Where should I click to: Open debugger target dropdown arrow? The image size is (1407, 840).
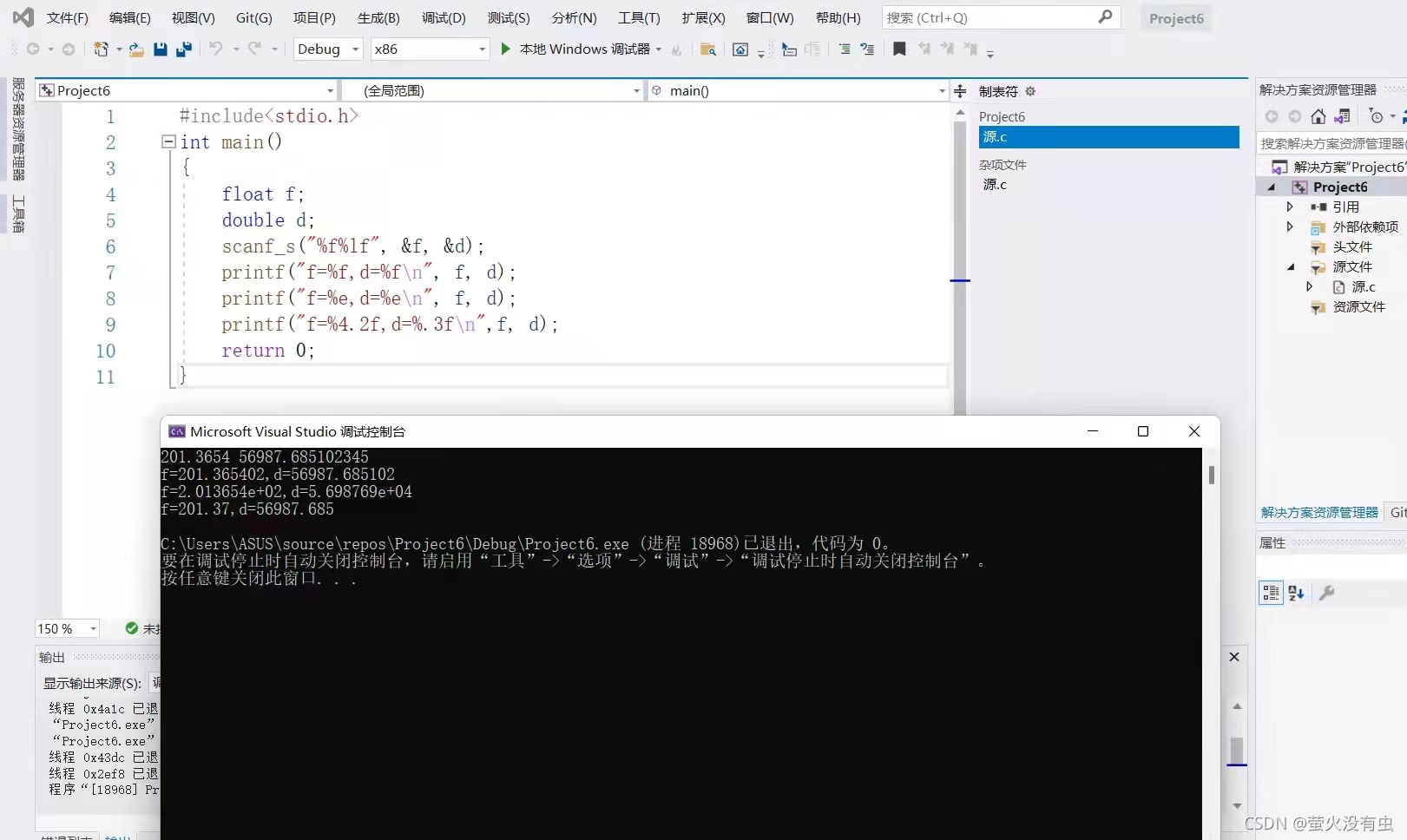[659, 49]
